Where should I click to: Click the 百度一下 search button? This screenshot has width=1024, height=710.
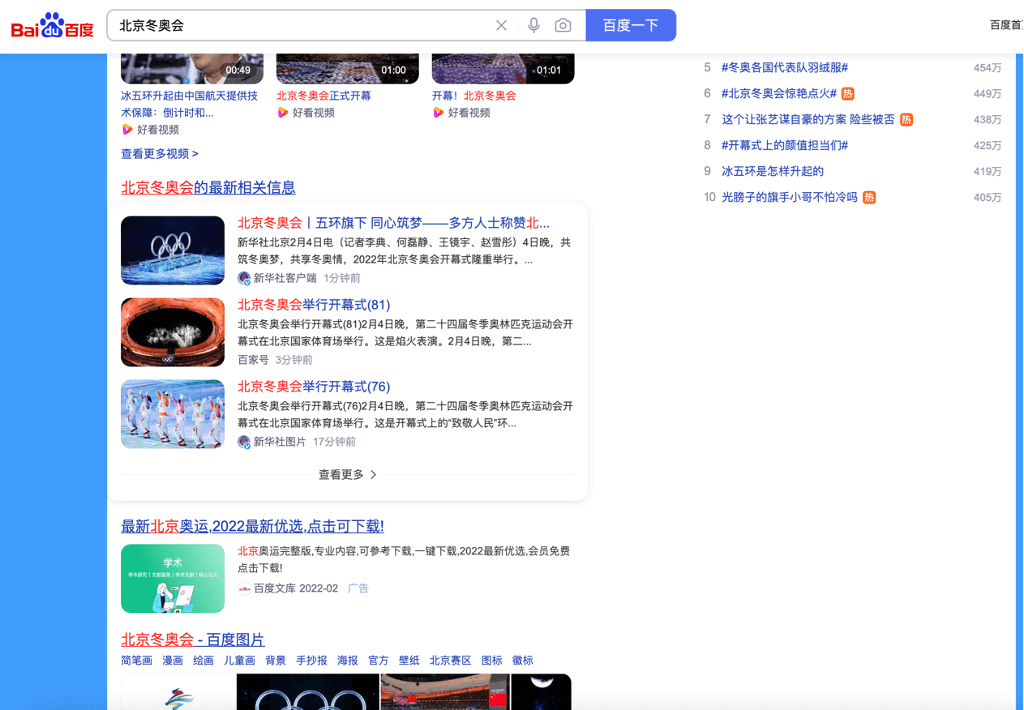630,25
